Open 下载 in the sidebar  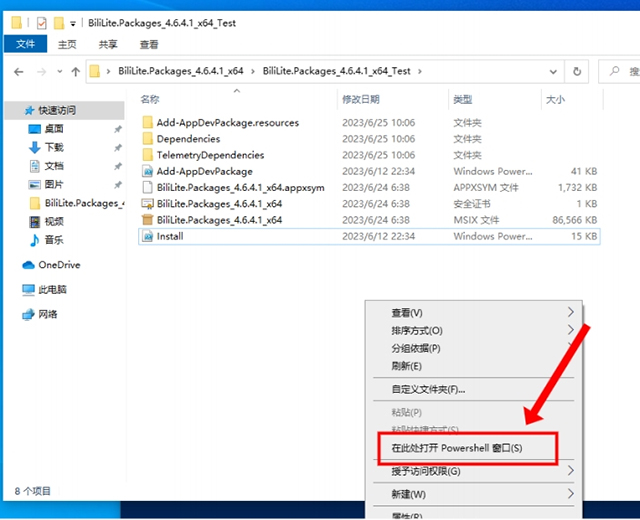pyautogui.click(x=54, y=147)
